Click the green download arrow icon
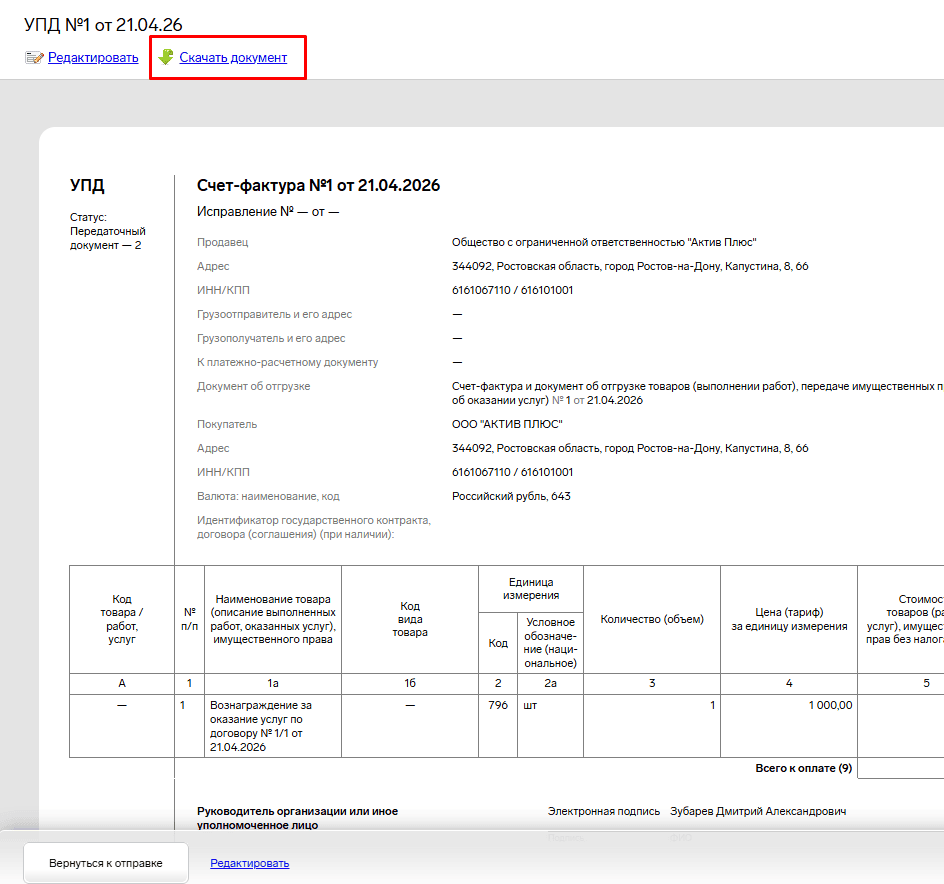Image resolution: width=944 pixels, height=884 pixels. [166, 58]
